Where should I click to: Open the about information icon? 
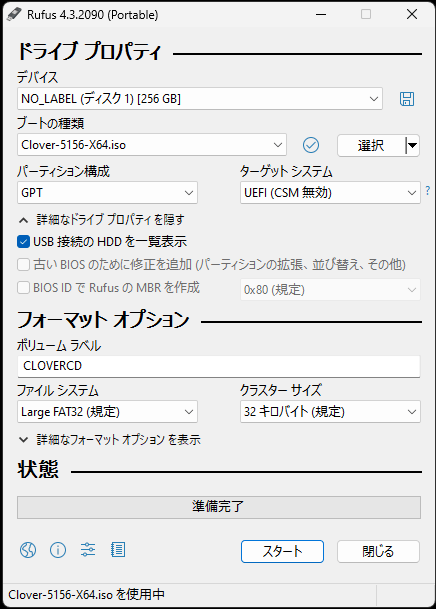58,550
